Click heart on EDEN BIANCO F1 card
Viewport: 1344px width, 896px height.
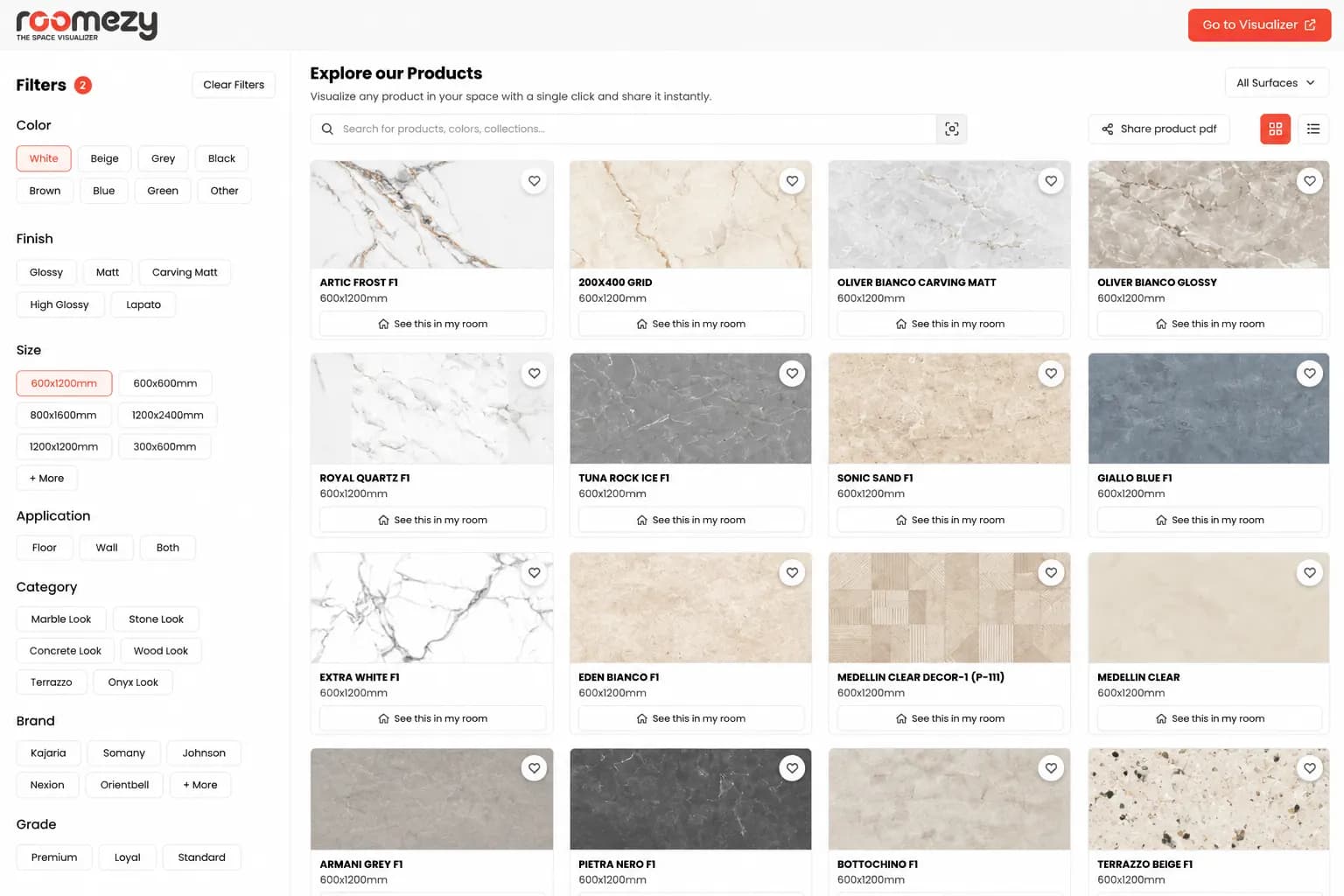coord(792,573)
